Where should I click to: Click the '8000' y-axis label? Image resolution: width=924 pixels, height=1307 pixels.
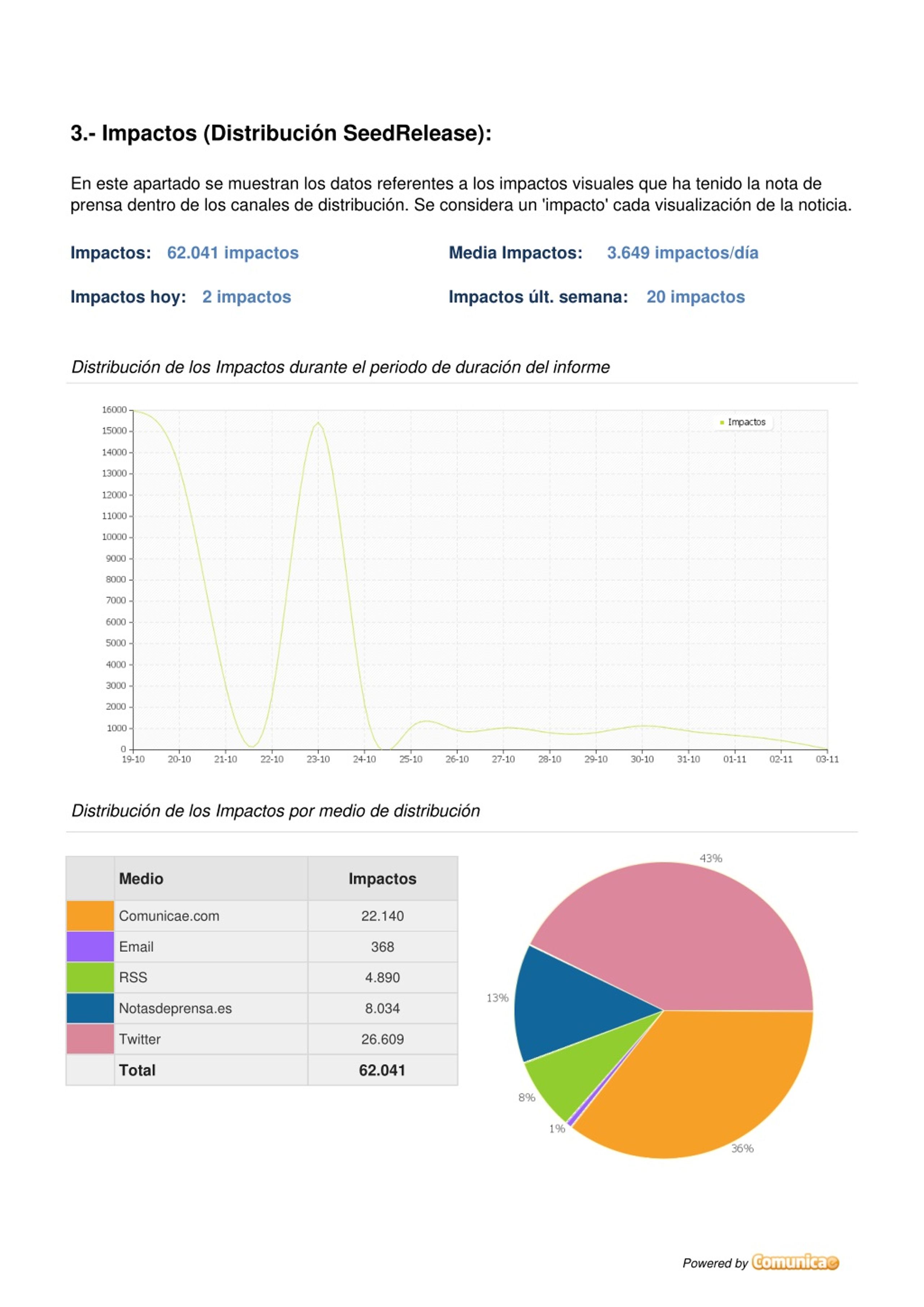tap(116, 579)
